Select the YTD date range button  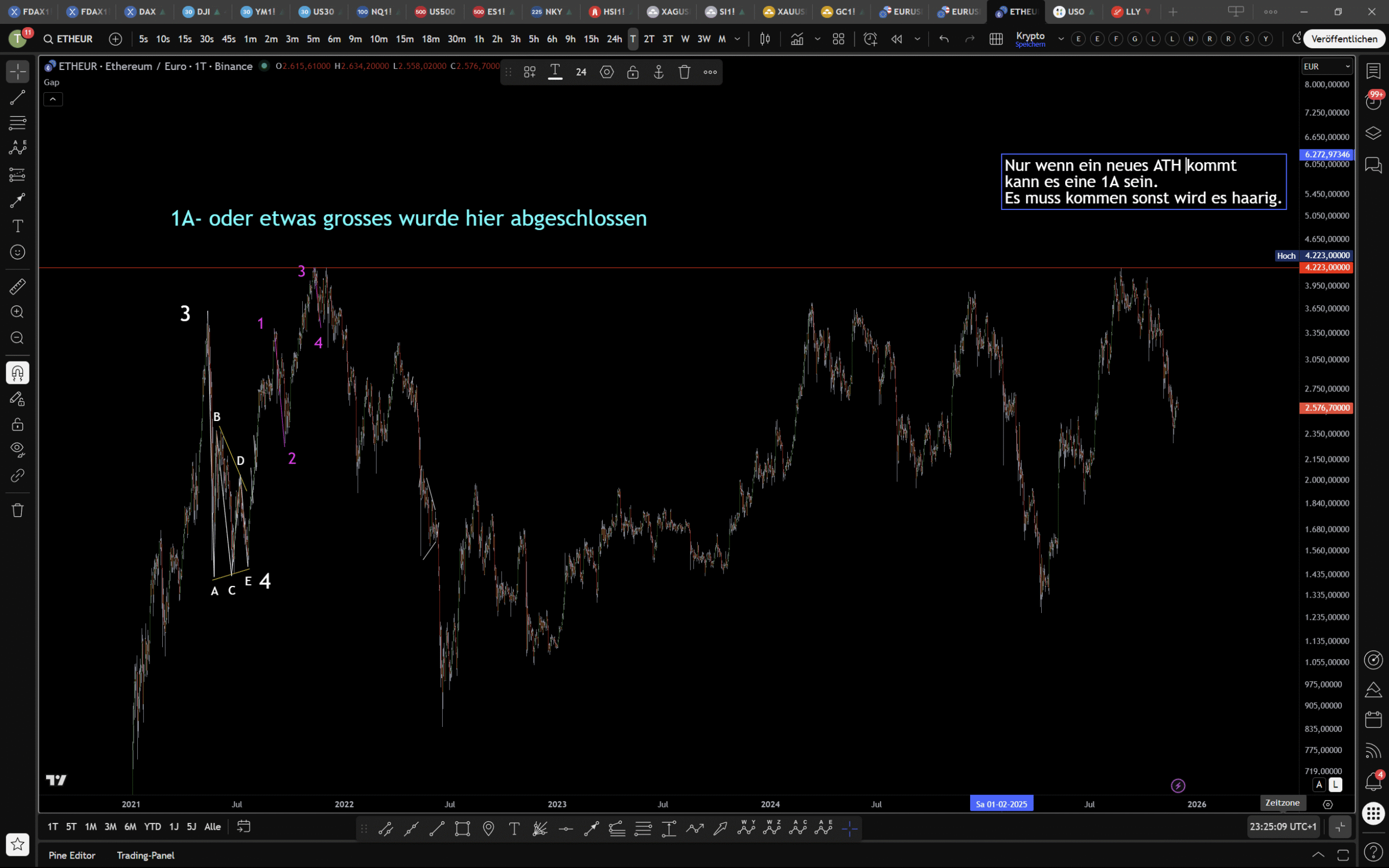pos(152,827)
